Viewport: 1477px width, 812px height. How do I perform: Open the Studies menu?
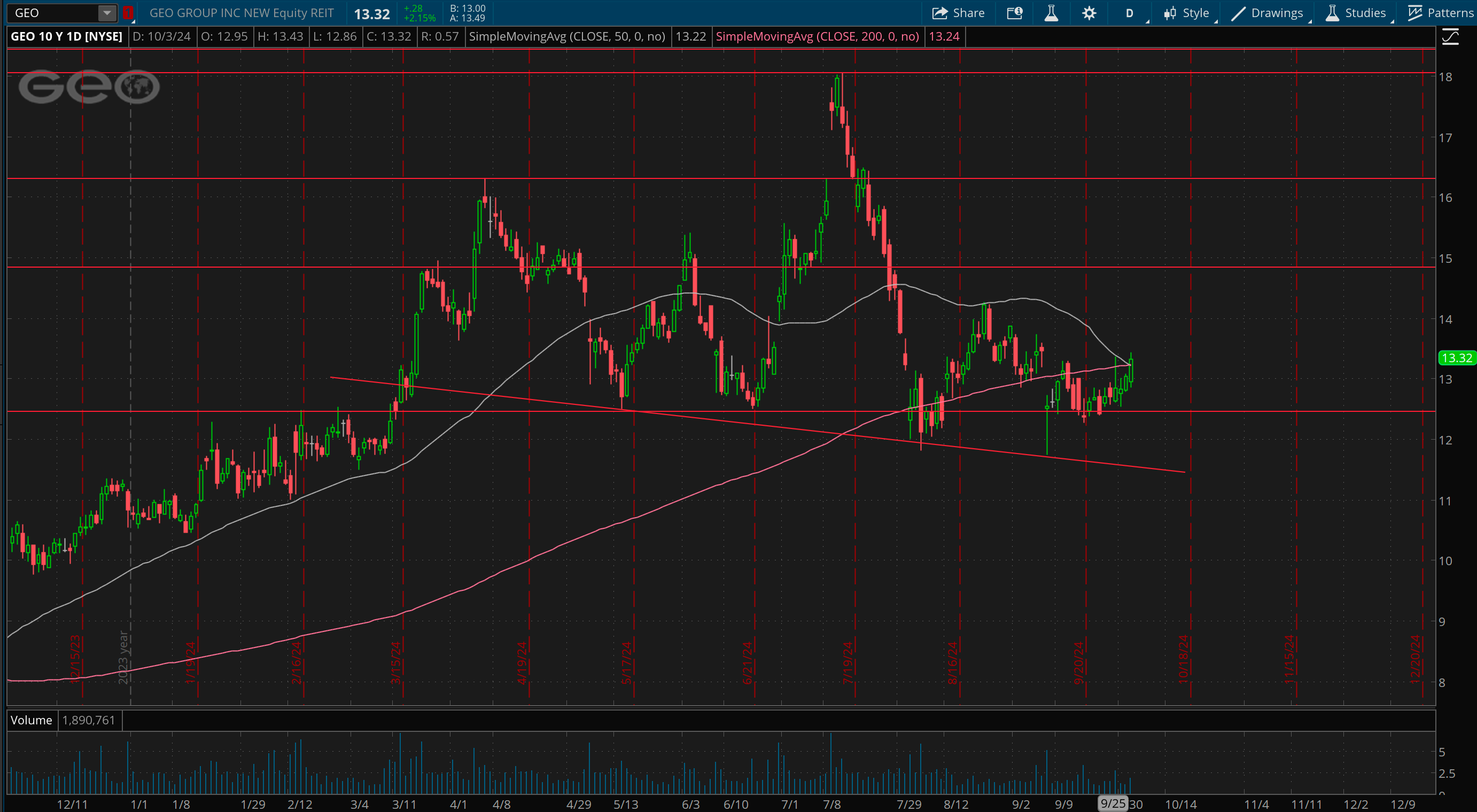1356,13
